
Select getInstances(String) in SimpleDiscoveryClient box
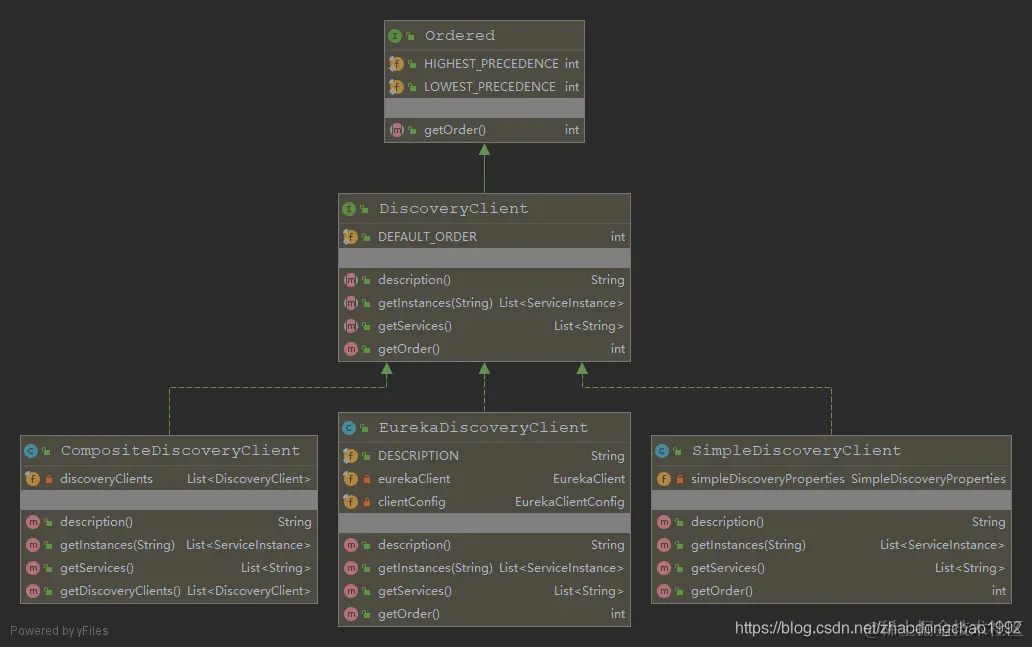[x=748, y=546]
